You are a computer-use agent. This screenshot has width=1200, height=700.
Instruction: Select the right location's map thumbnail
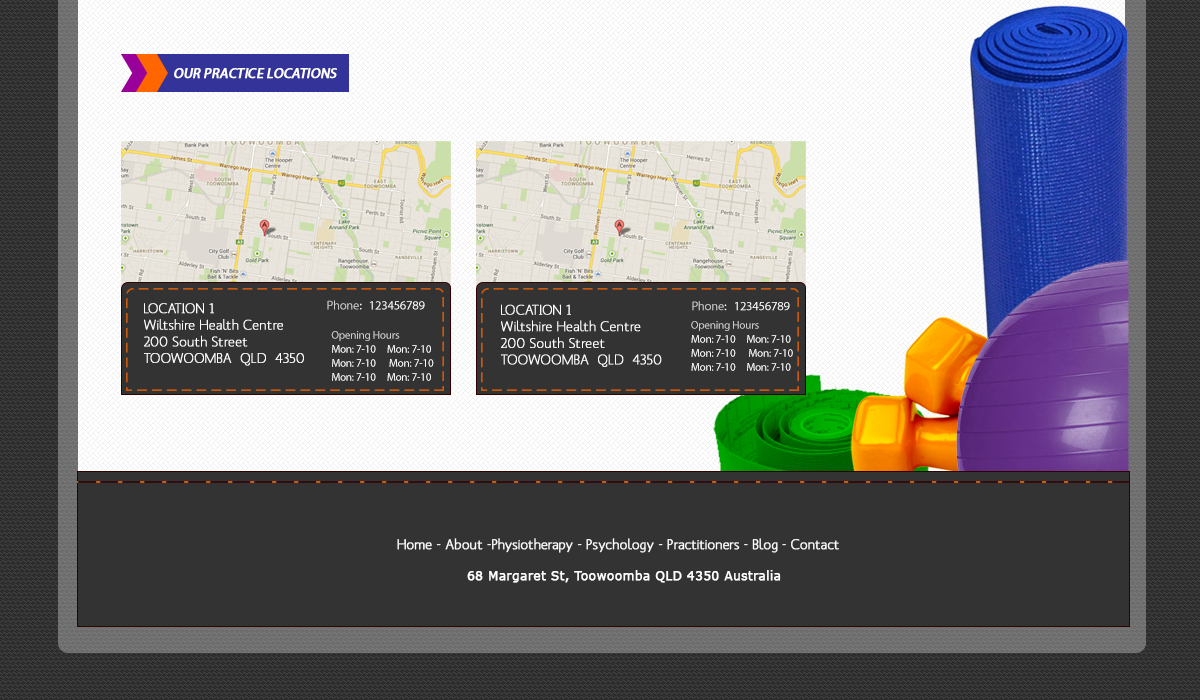click(x=640, y=210)
